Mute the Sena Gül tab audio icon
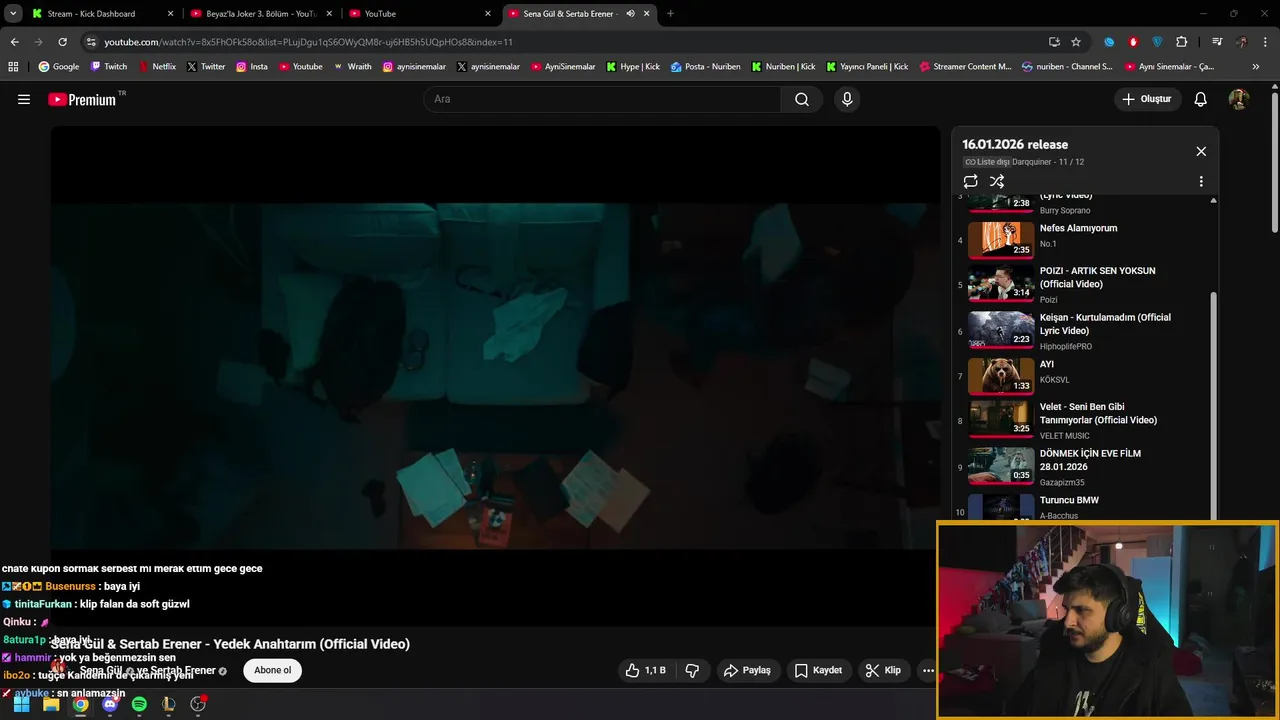The height and width of the screenshot is (720, 1280). (630, 14)
